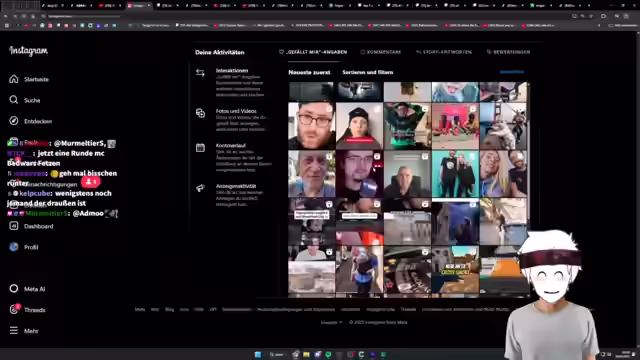Open the Dashboard icon in sidebar
This screenshot has height=360, width=640.
coord(14,226)
